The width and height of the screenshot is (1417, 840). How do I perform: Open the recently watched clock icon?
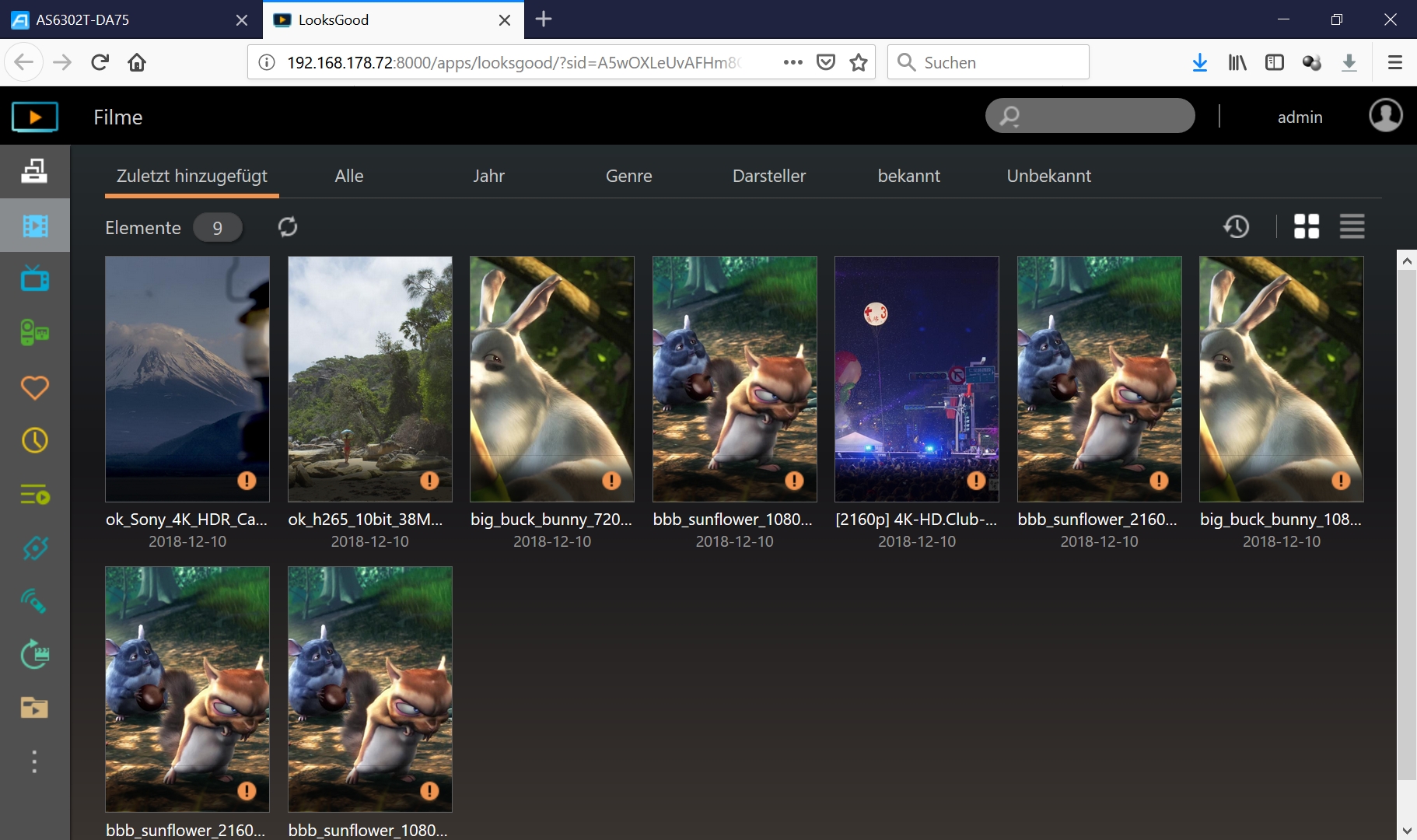coord(35,441)
